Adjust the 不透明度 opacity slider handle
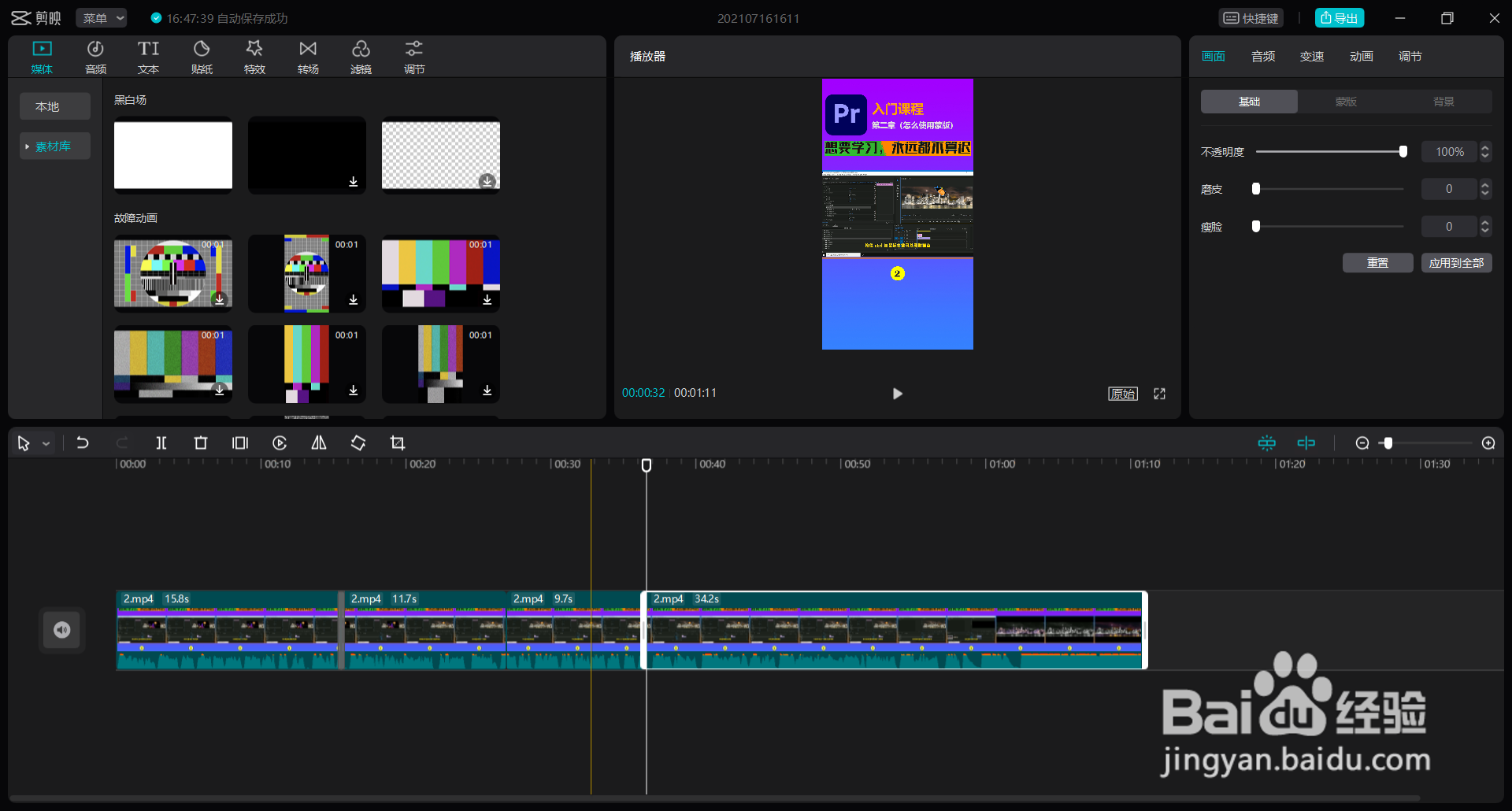The height and width of the screenshot is (811, 1512). (1403, 152)
